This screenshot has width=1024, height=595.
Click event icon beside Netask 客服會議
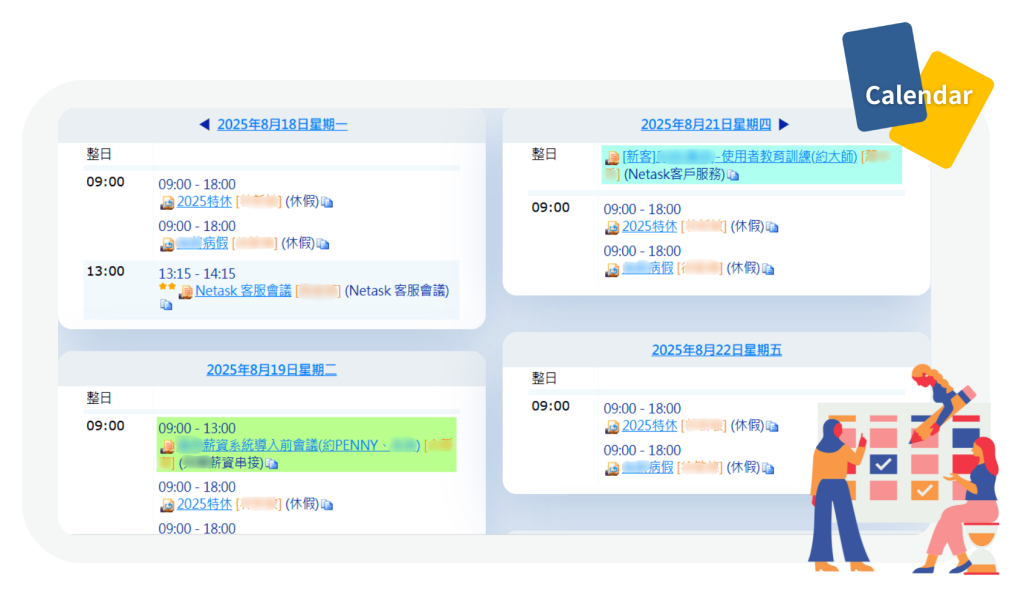(x=185, y=292)
